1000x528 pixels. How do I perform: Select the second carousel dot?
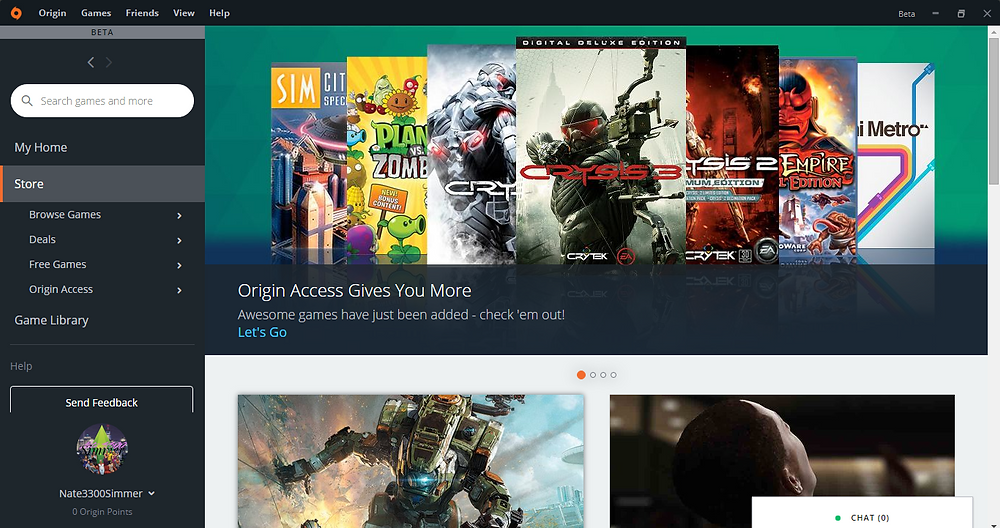pyautogui.click(x=593, y=375)
